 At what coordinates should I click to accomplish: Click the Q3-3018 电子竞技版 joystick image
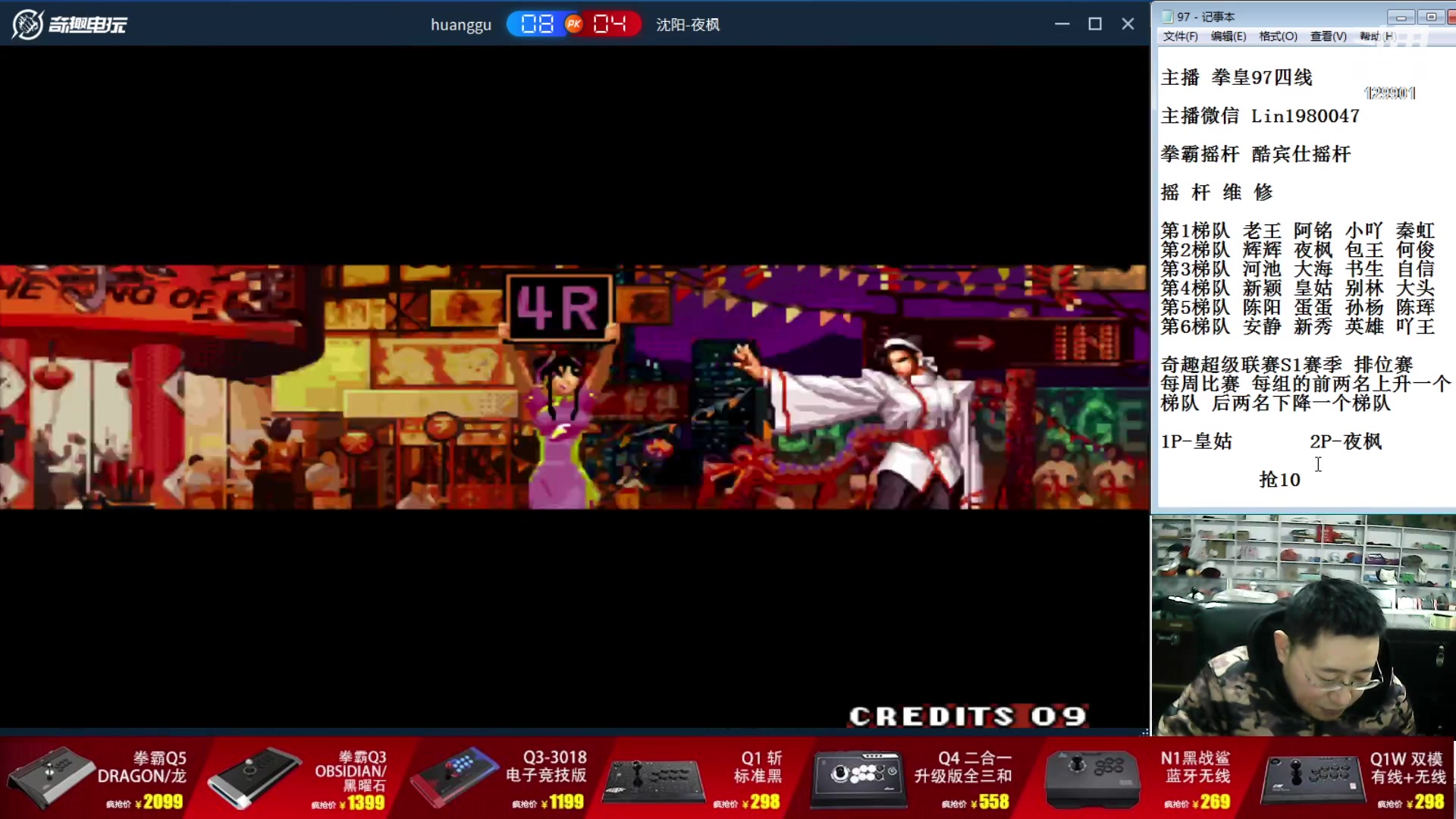[x=454, y=778]
